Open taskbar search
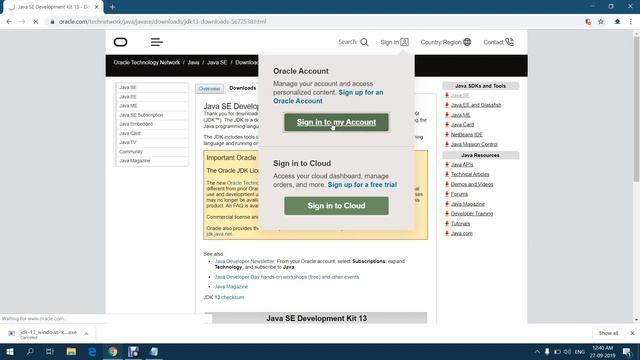 [30, 351]
